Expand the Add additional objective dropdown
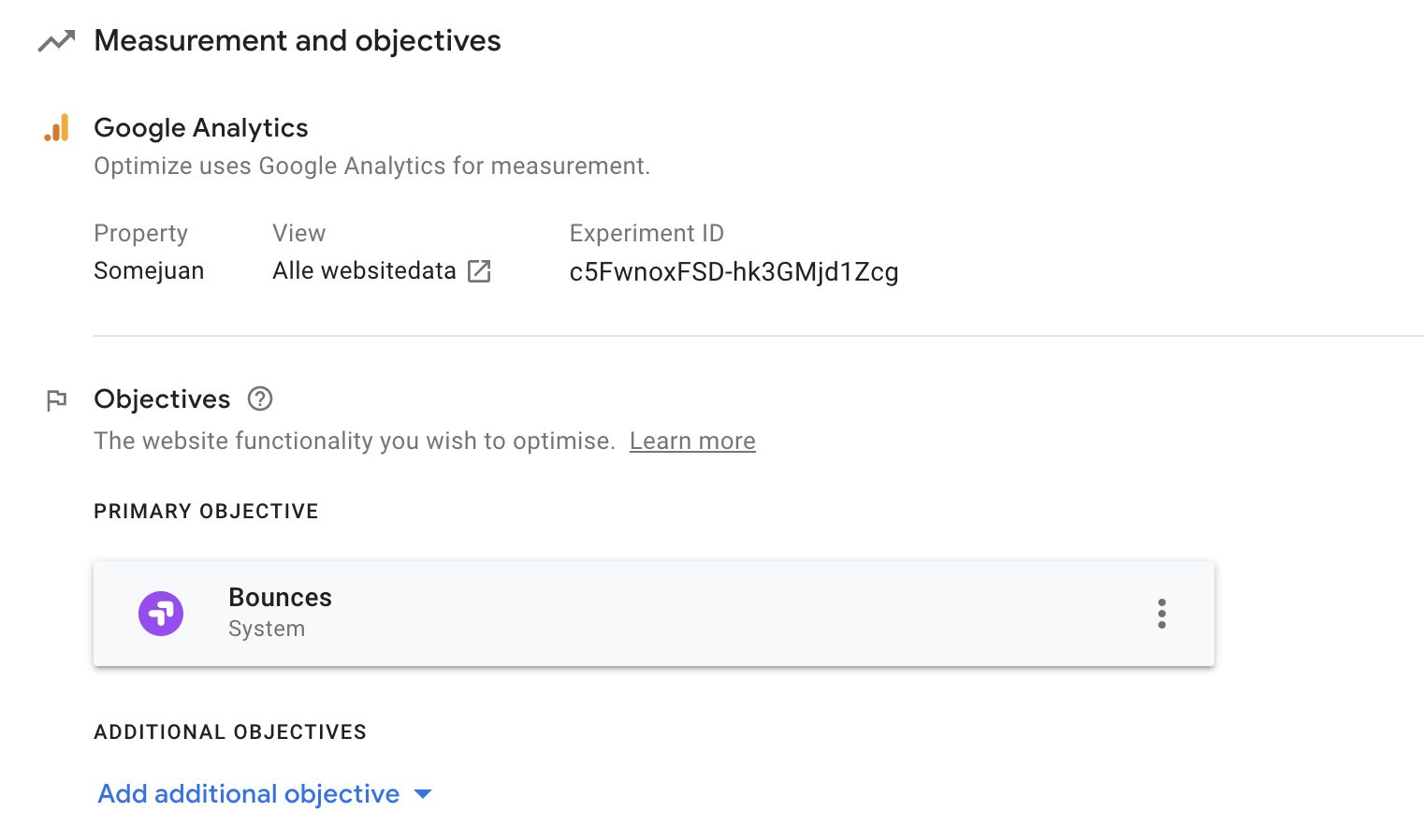1424x840 pixels. 265,794
